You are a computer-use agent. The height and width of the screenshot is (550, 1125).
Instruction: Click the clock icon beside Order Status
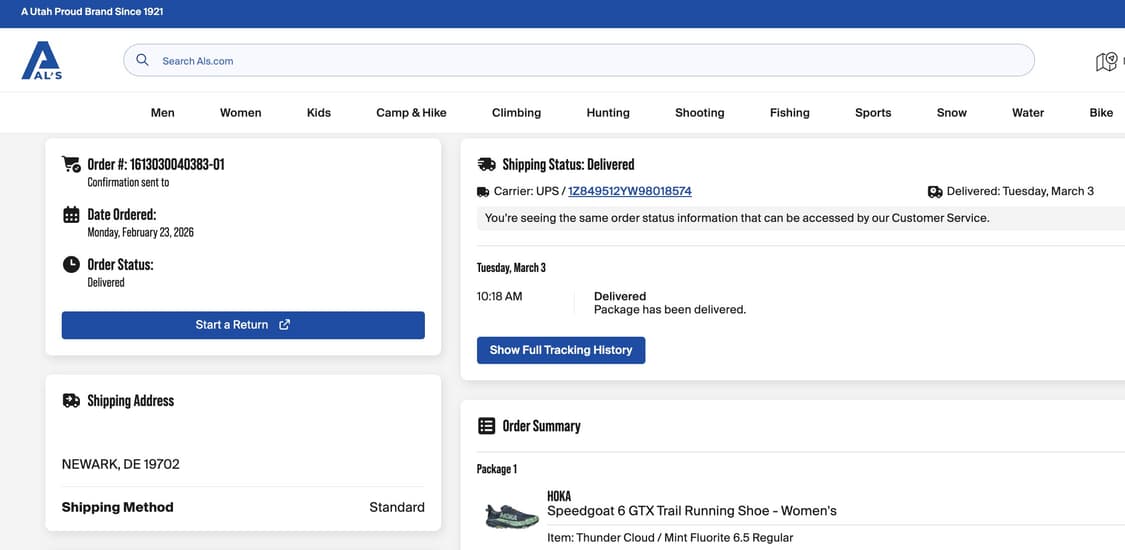(71, 265)
